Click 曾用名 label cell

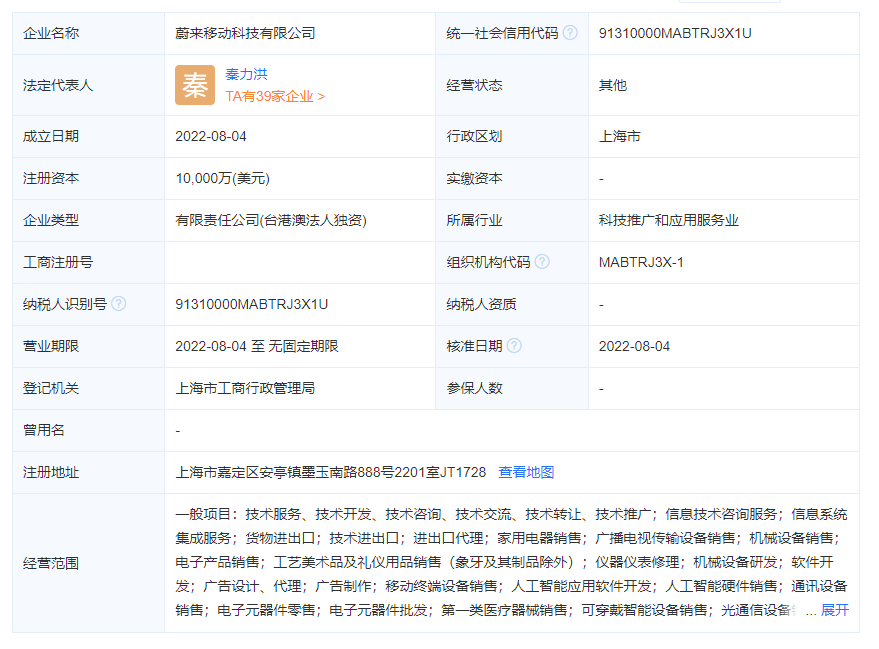tap(89, 430)
